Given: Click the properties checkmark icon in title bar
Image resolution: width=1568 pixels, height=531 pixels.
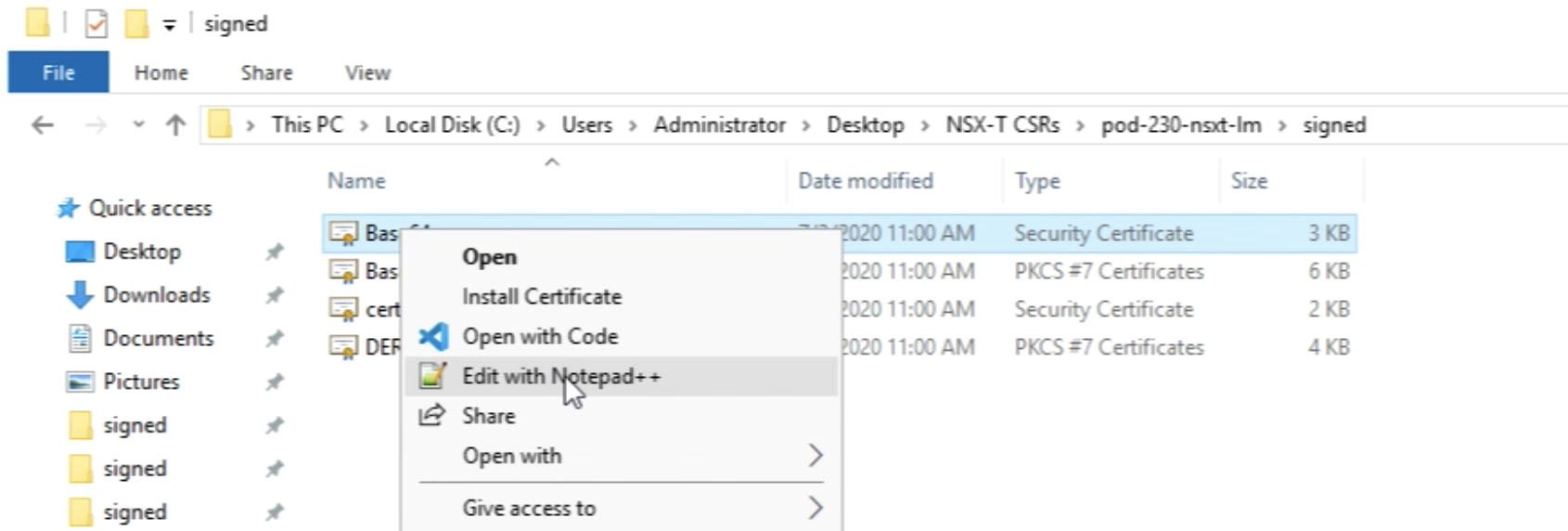Looking at the screenshot, I should coord(96,24).
